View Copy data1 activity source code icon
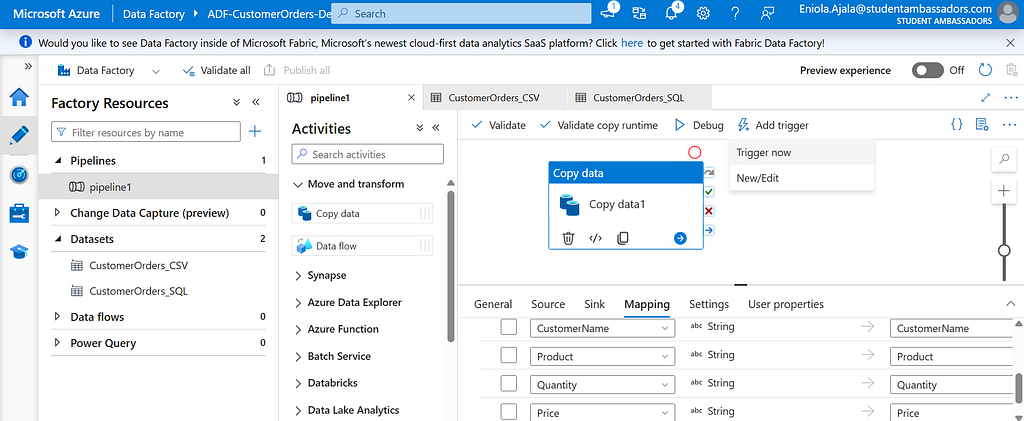This screenshot has height=421, width=1024. [595, 238]
